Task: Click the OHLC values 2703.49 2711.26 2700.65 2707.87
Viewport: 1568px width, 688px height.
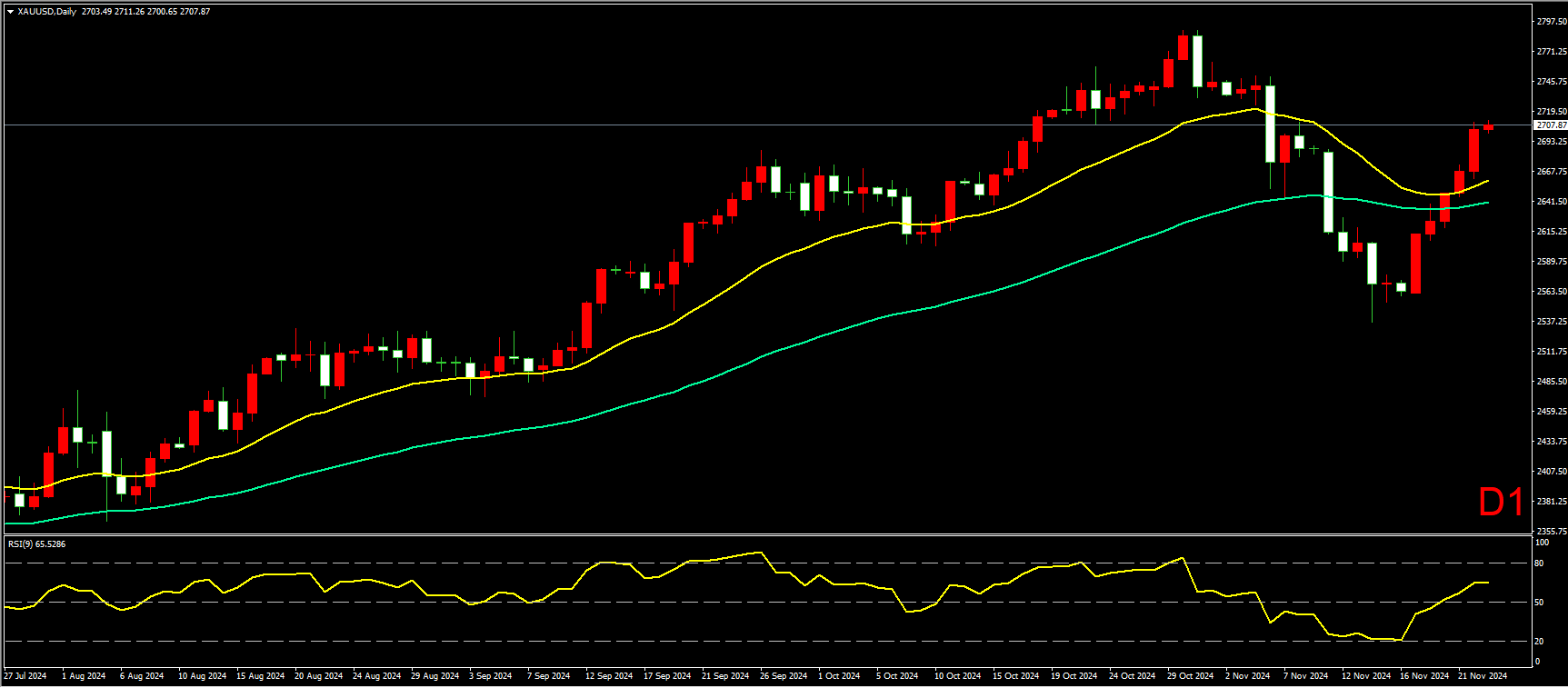Action: (145, 12)
